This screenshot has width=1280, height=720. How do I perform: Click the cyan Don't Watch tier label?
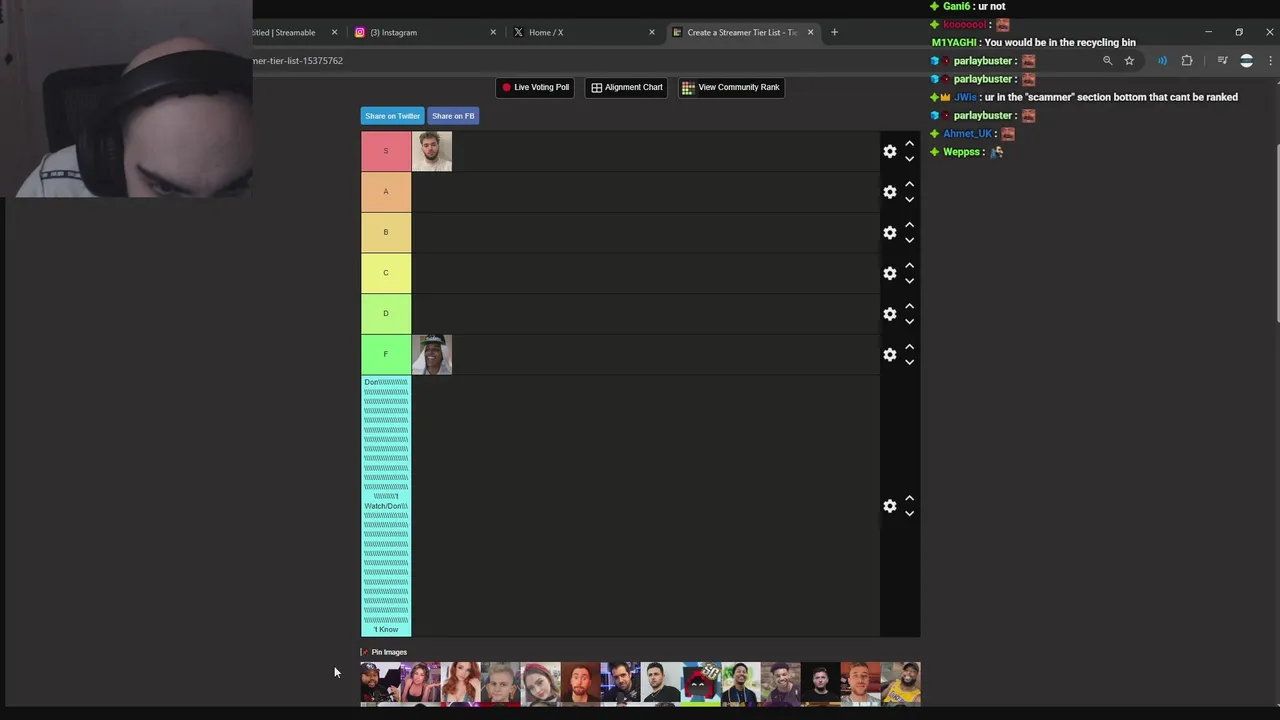(x=386, y=506)
